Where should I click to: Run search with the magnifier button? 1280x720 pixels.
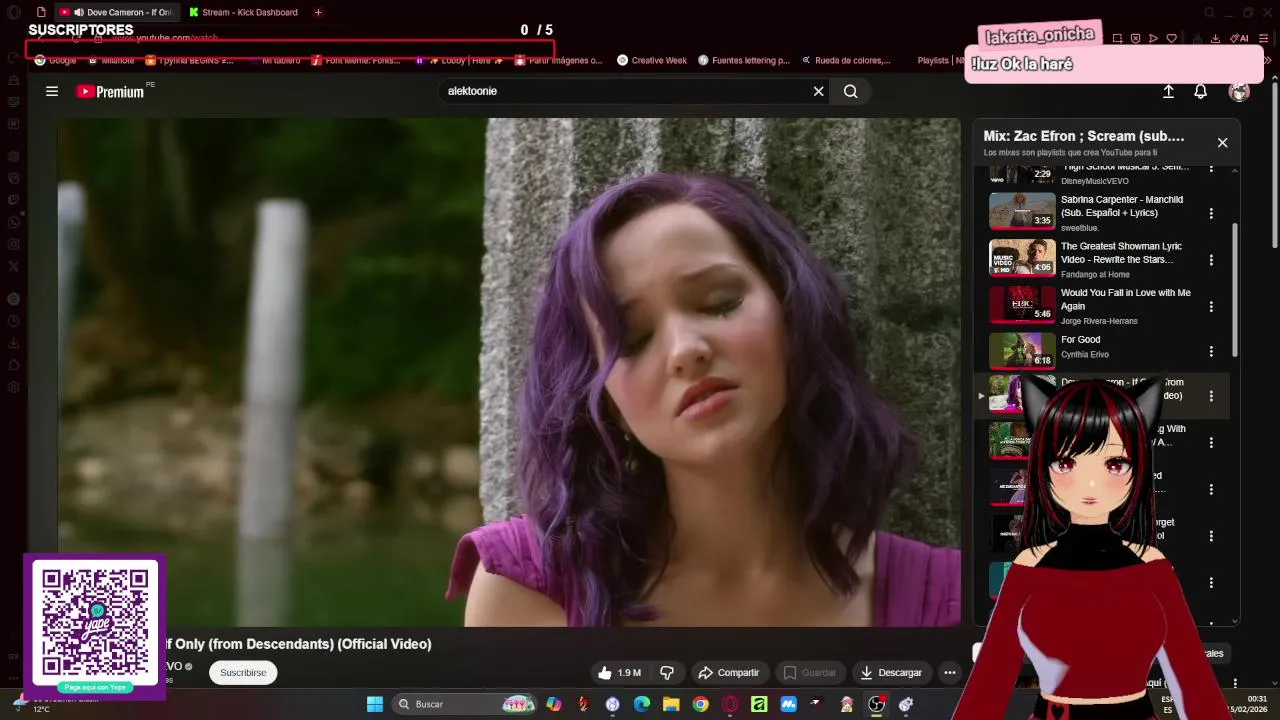pyautogui.click(x=850, y=91)
